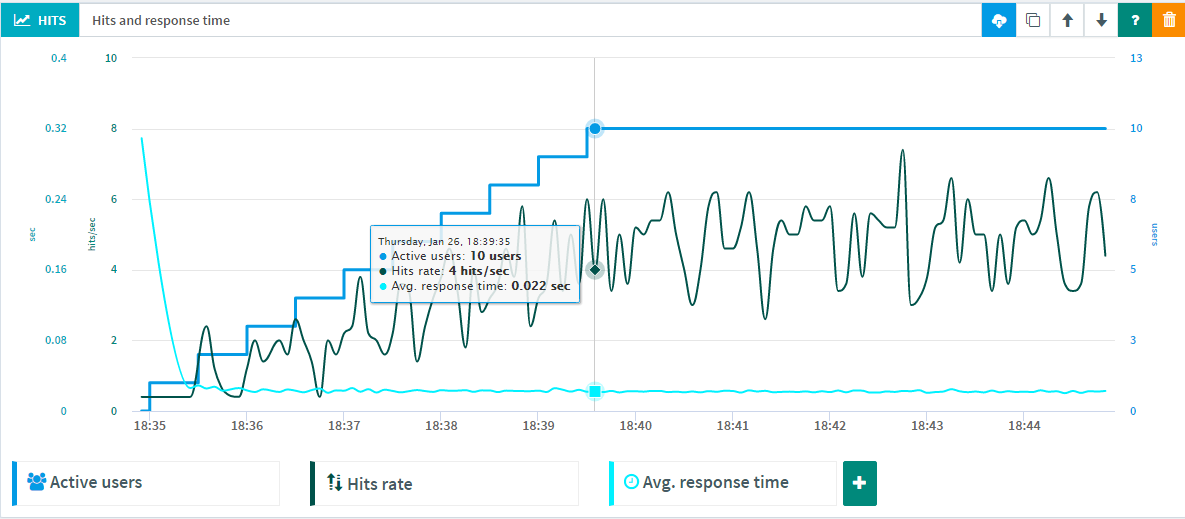Click the 18:41 x-axis label

click(x=732, y=426)
